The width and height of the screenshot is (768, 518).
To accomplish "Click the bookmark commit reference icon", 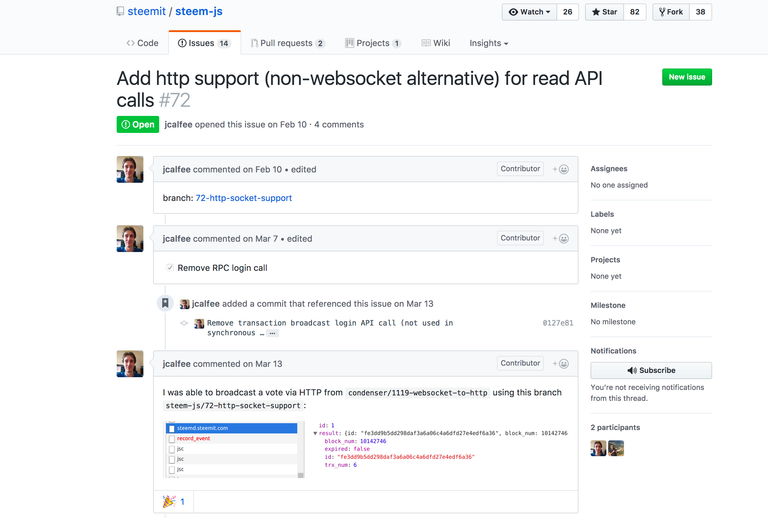I will 166,303.
